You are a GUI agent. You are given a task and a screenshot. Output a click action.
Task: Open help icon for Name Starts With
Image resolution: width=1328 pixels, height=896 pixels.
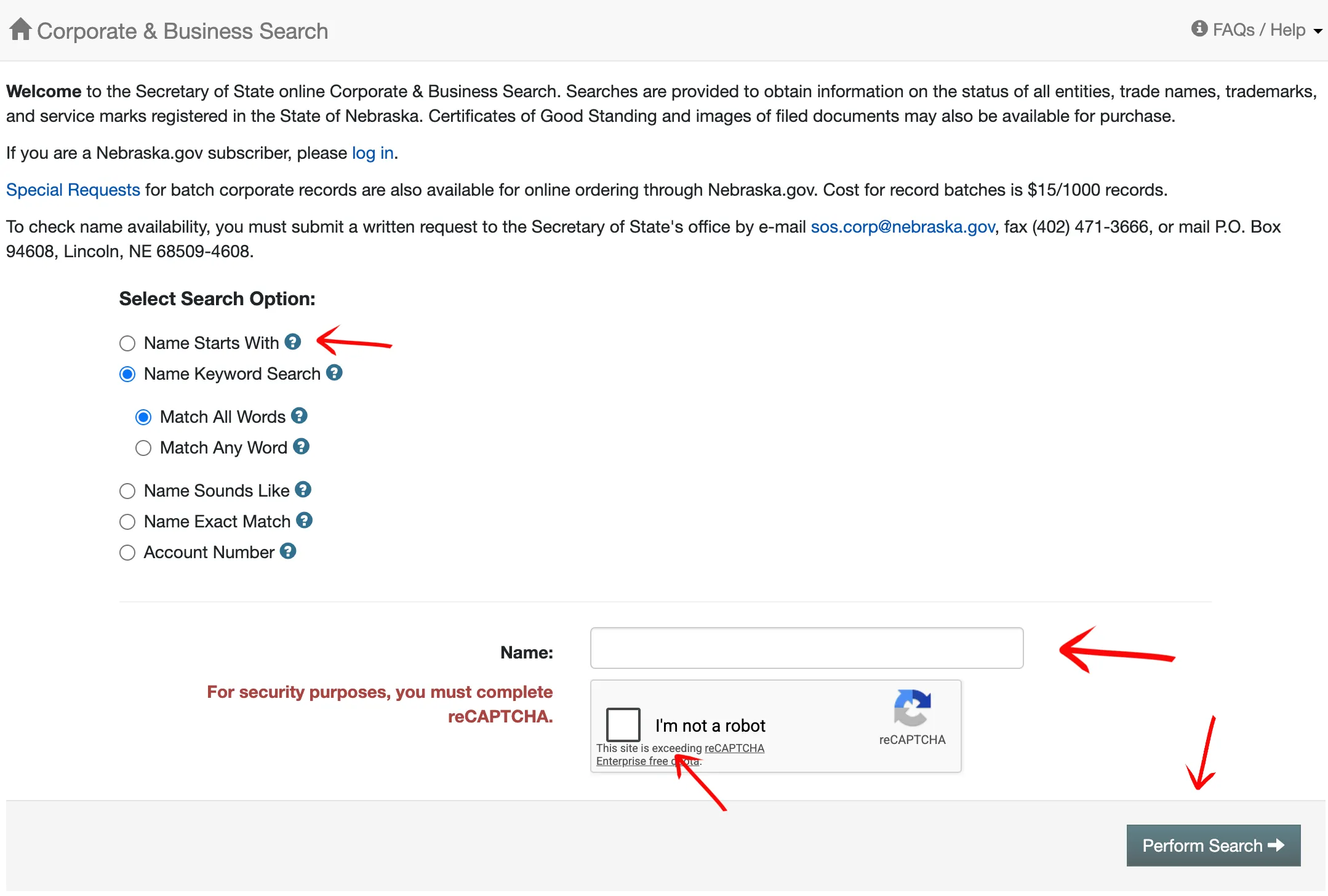tap(293, 342)
